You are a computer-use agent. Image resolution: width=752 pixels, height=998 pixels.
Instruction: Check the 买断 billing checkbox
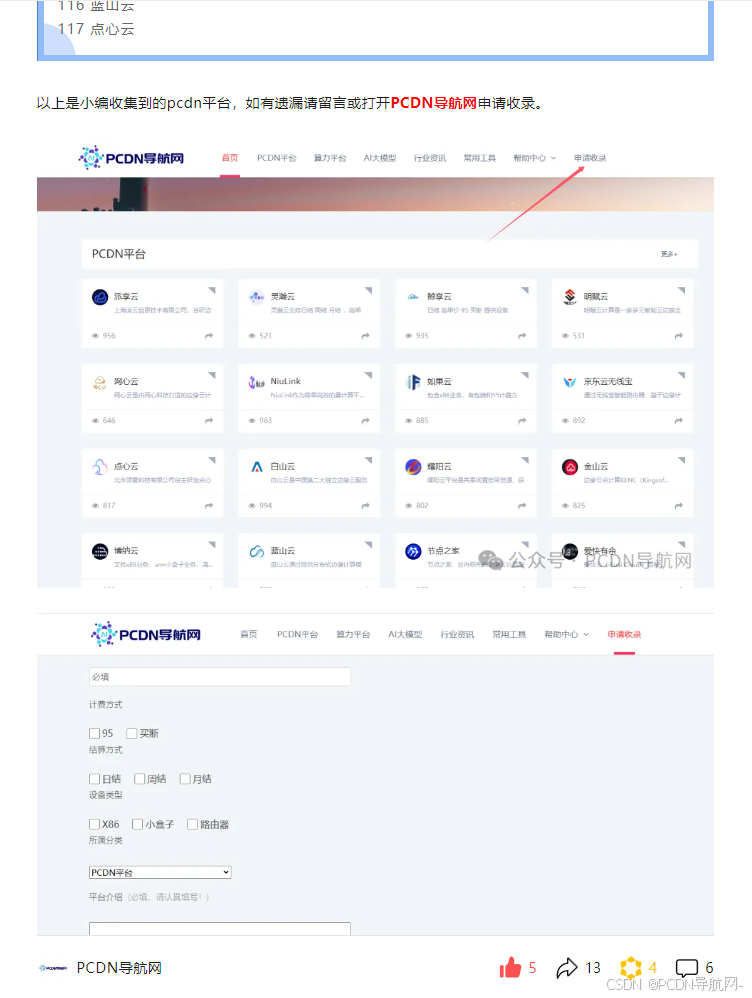click(131, 733)
